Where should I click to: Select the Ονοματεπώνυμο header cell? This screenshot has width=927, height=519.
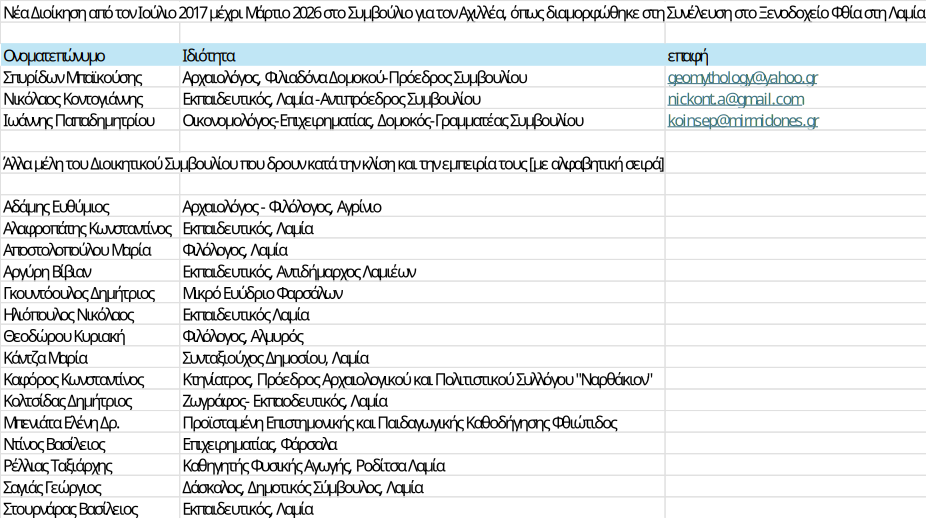tap(90, 56)
